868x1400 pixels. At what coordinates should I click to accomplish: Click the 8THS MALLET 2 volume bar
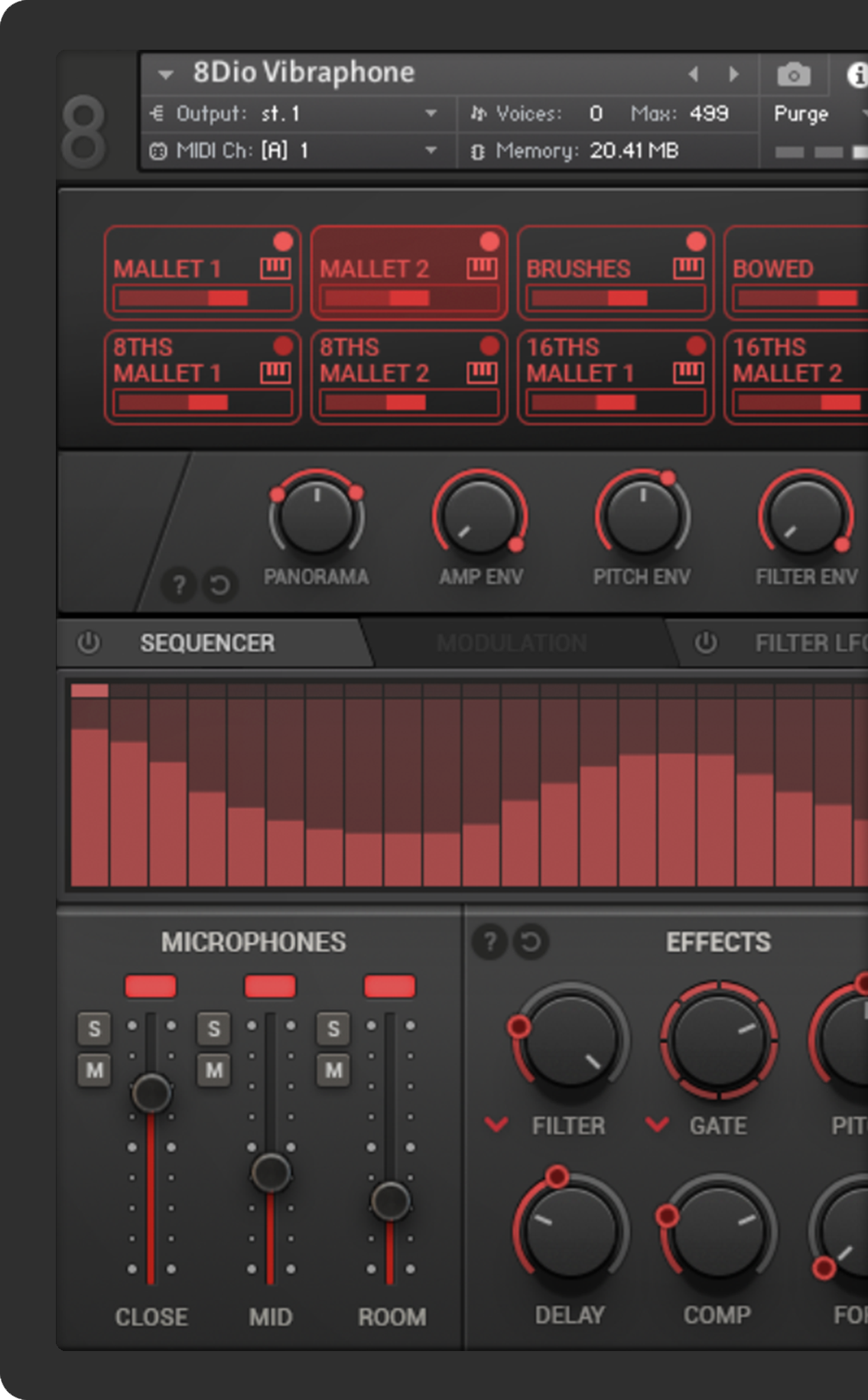409,402
